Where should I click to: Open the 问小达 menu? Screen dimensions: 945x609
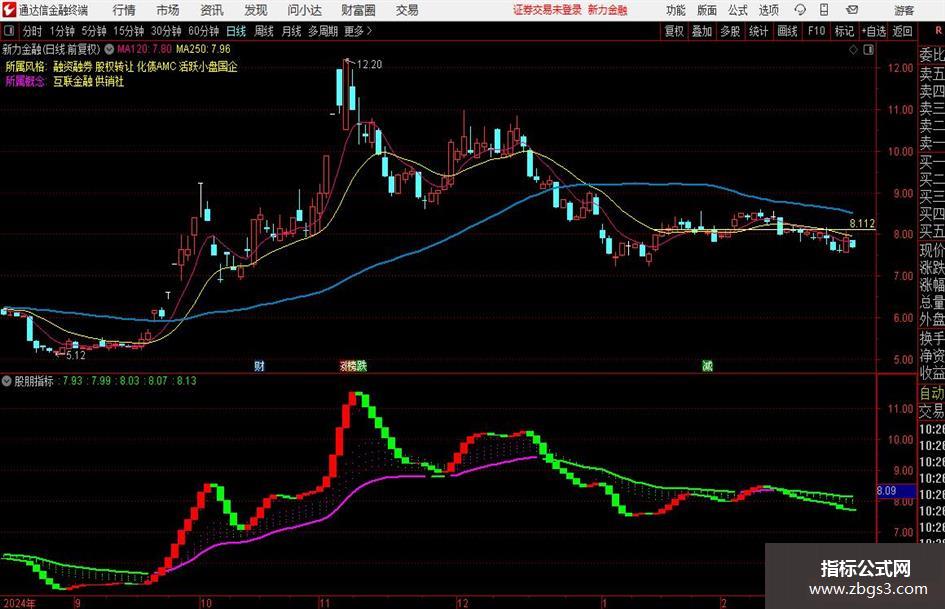tap(304, 10)
